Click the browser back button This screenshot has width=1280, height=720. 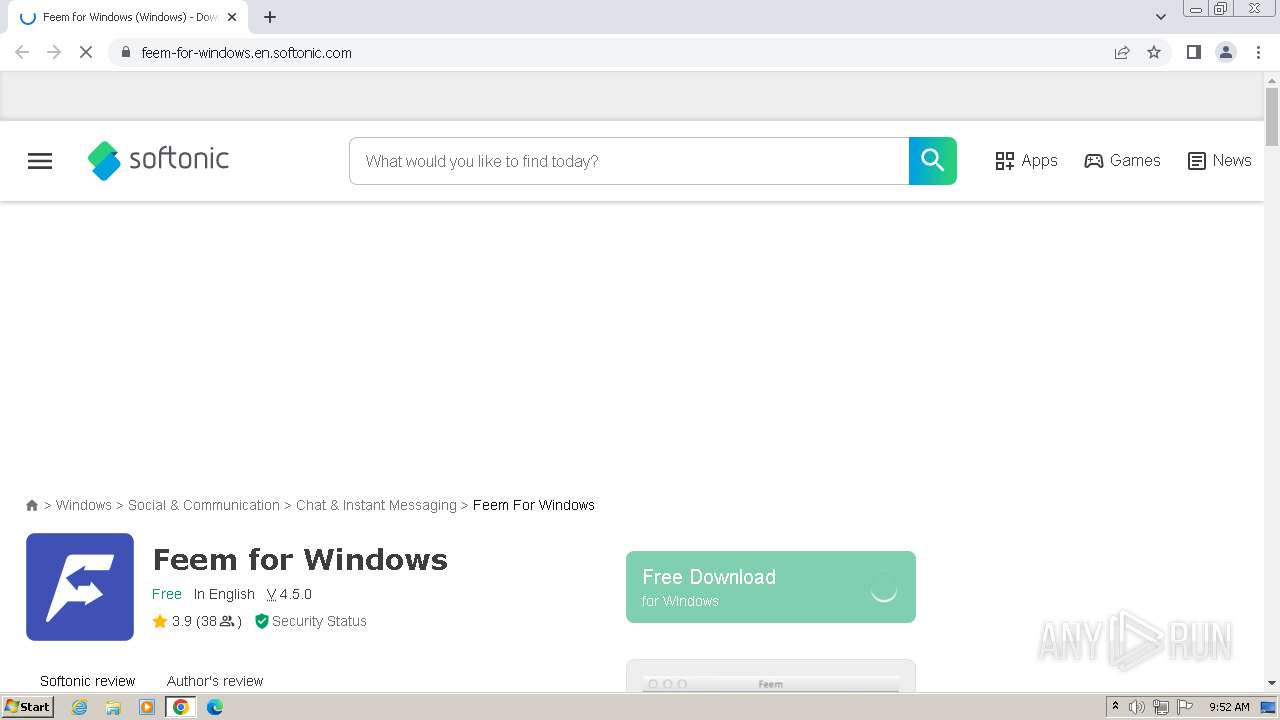tap(22, 52)
